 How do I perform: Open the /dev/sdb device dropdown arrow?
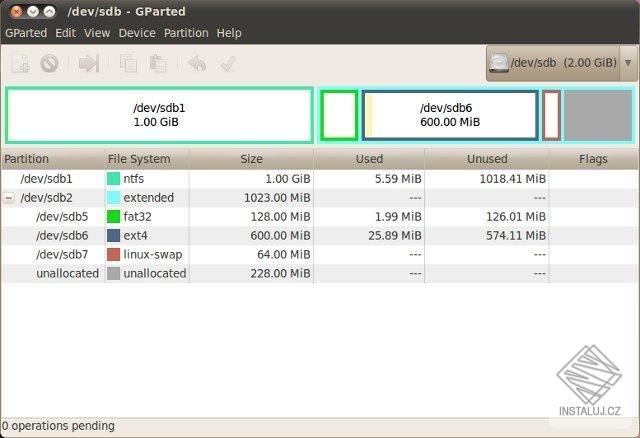click(628, 63)
